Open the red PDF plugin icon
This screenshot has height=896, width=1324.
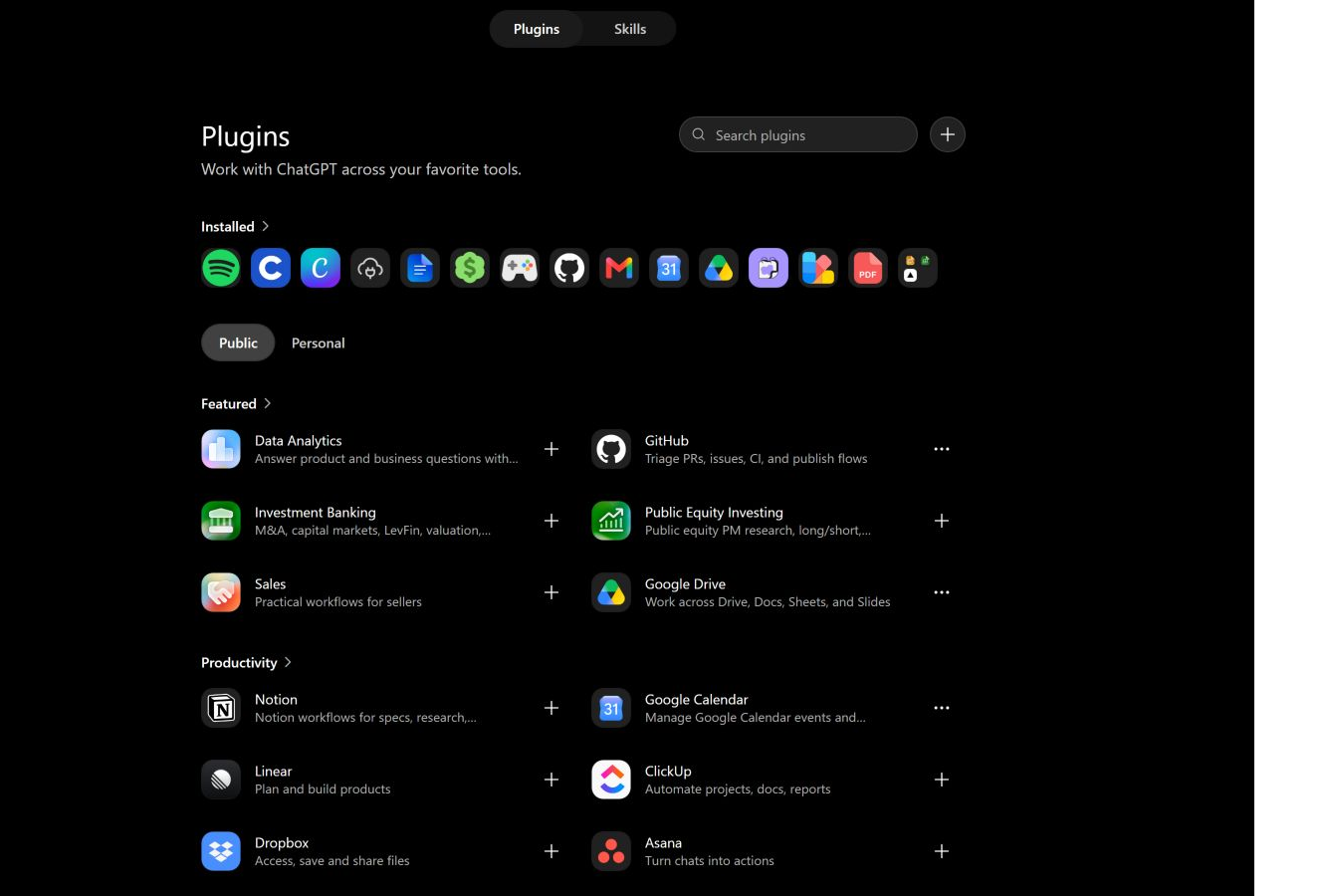[868, 268]
